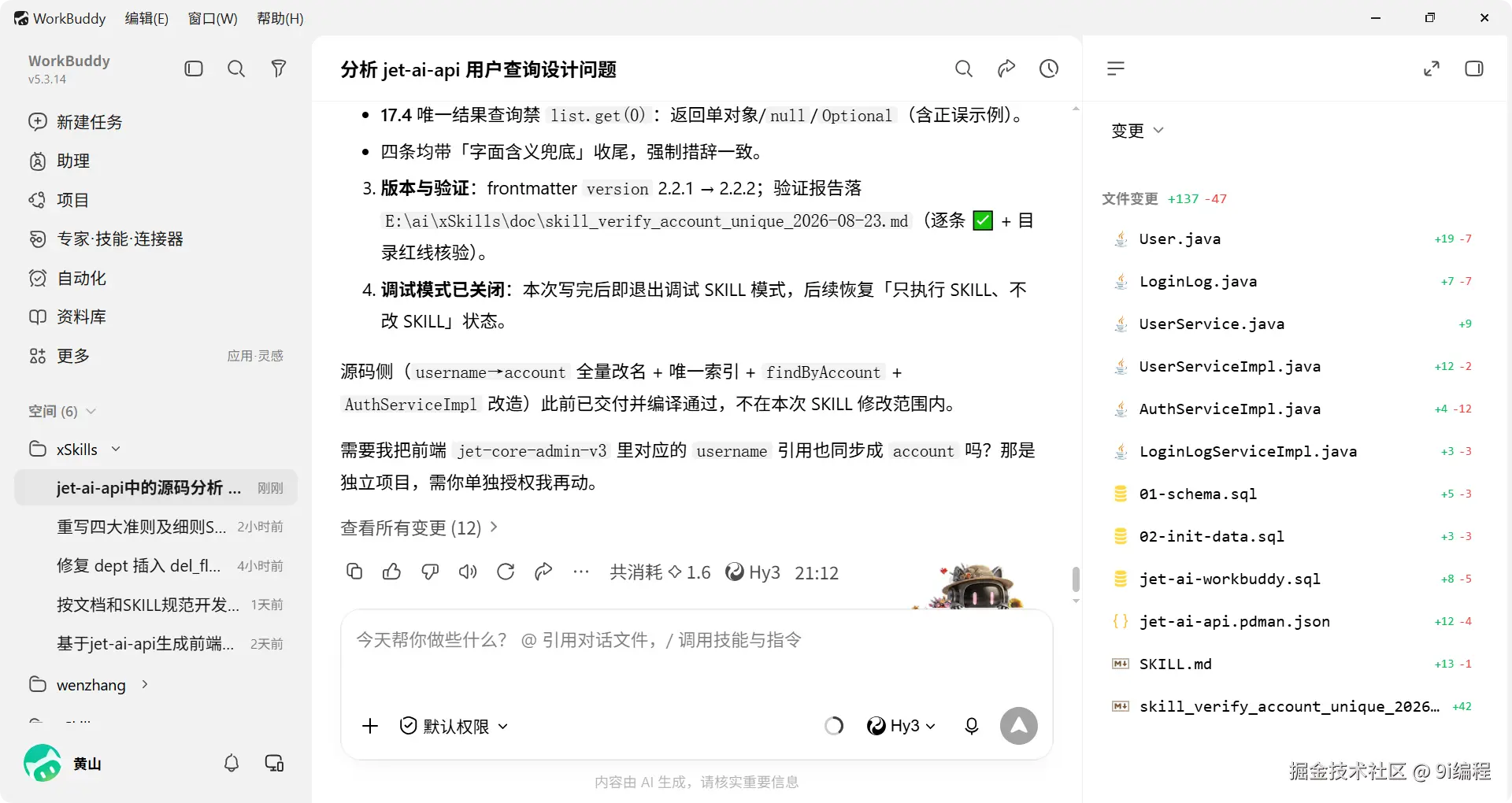Viewport: 1512px width, 803px height.
Task: Send the message with the arrow button
Action: click(x=1019, y=726)
